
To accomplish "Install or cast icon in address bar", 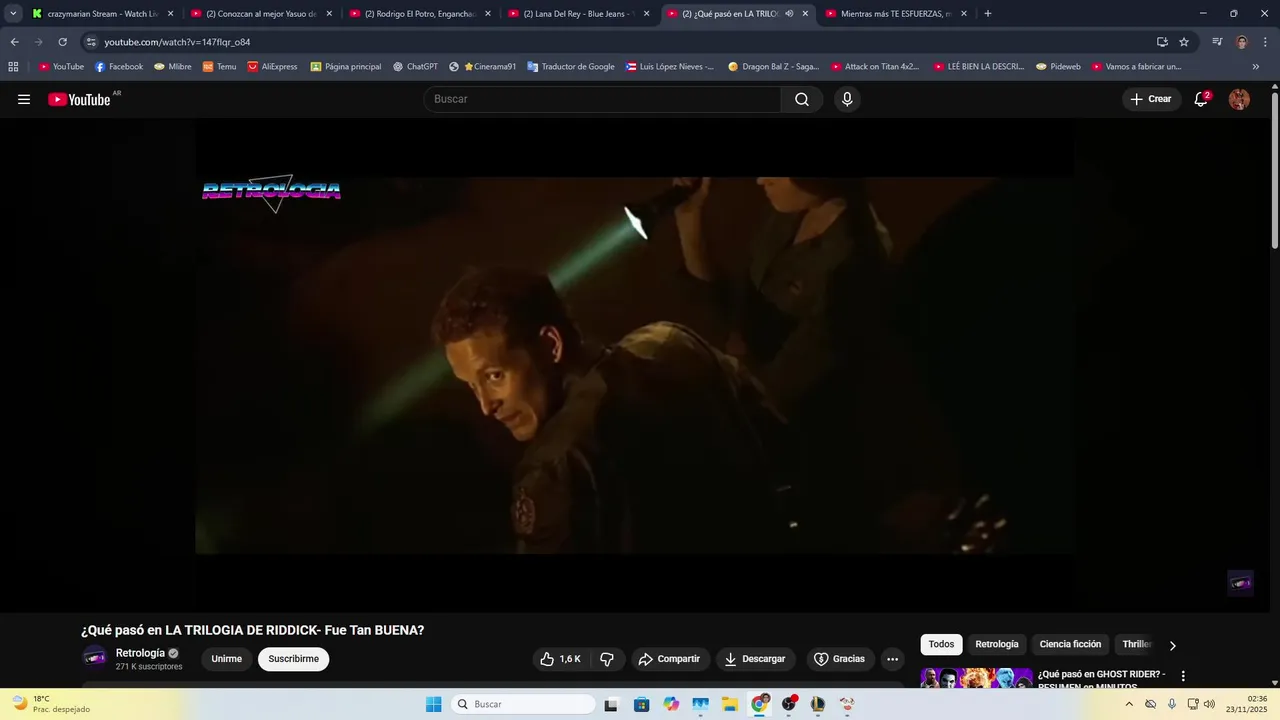I will click(1162, 42).
